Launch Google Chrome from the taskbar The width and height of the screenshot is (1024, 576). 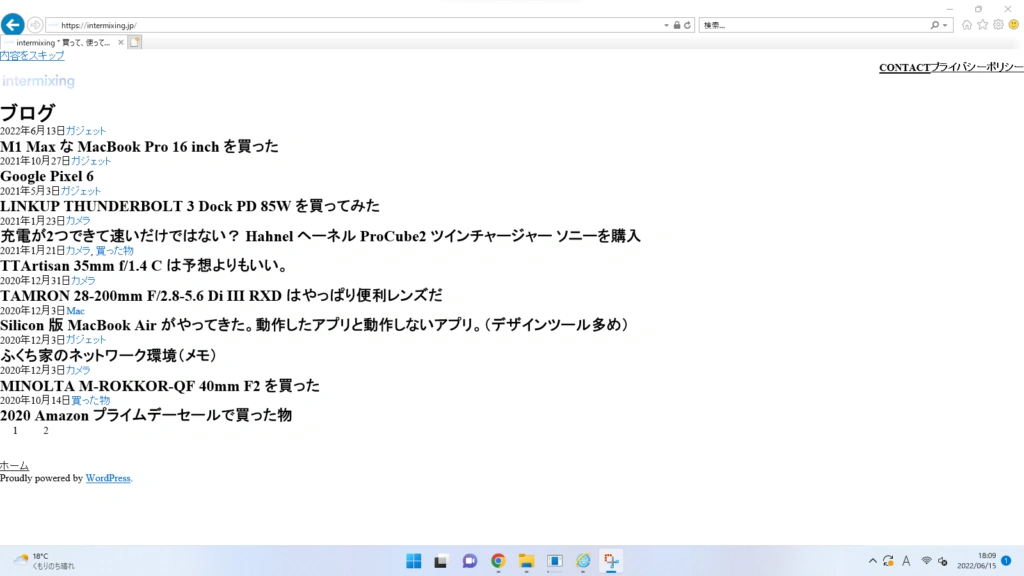tap(498, 561)
